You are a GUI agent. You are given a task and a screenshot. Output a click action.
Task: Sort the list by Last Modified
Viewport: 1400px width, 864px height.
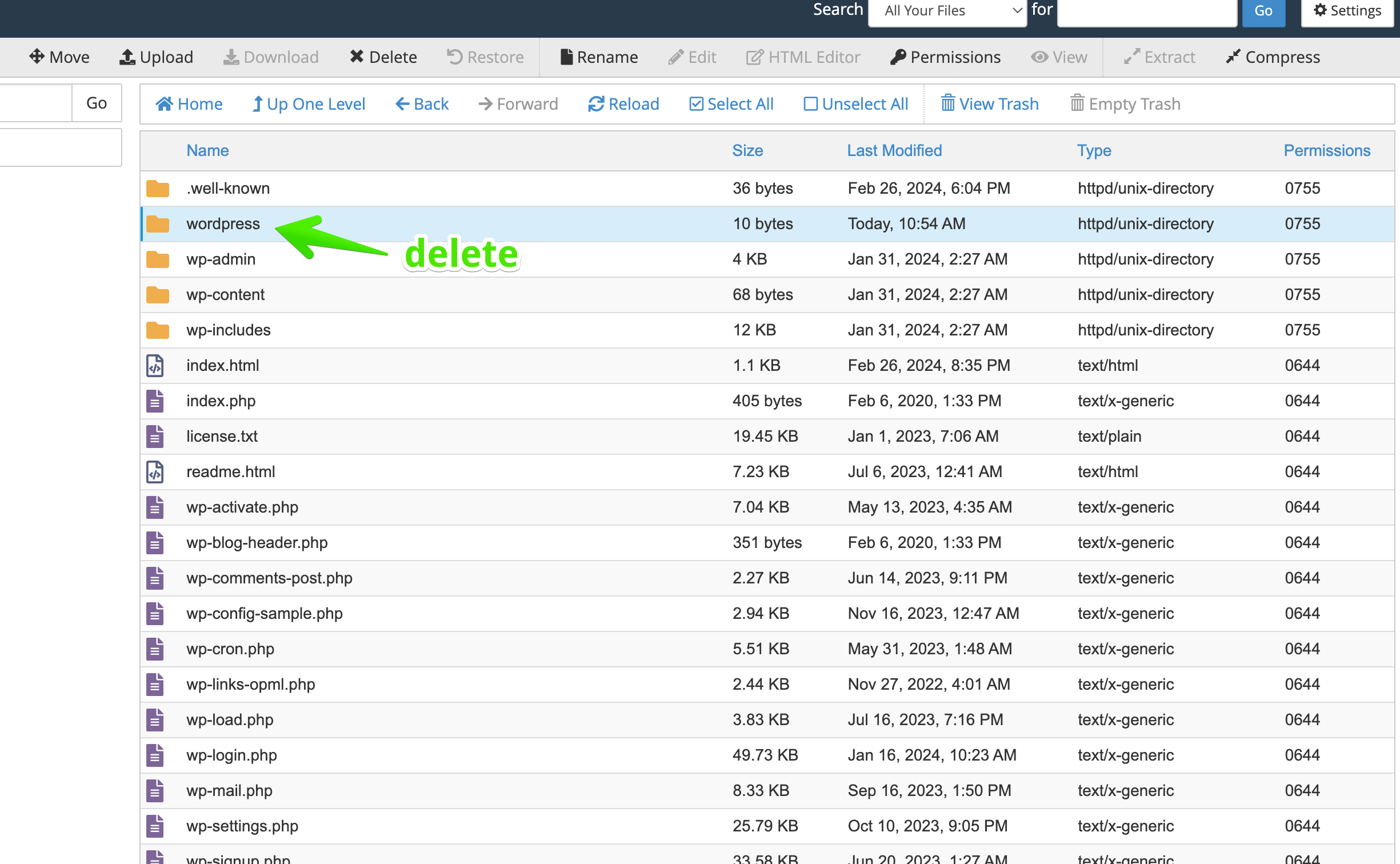pyautogui.click(x=894, y=150)
